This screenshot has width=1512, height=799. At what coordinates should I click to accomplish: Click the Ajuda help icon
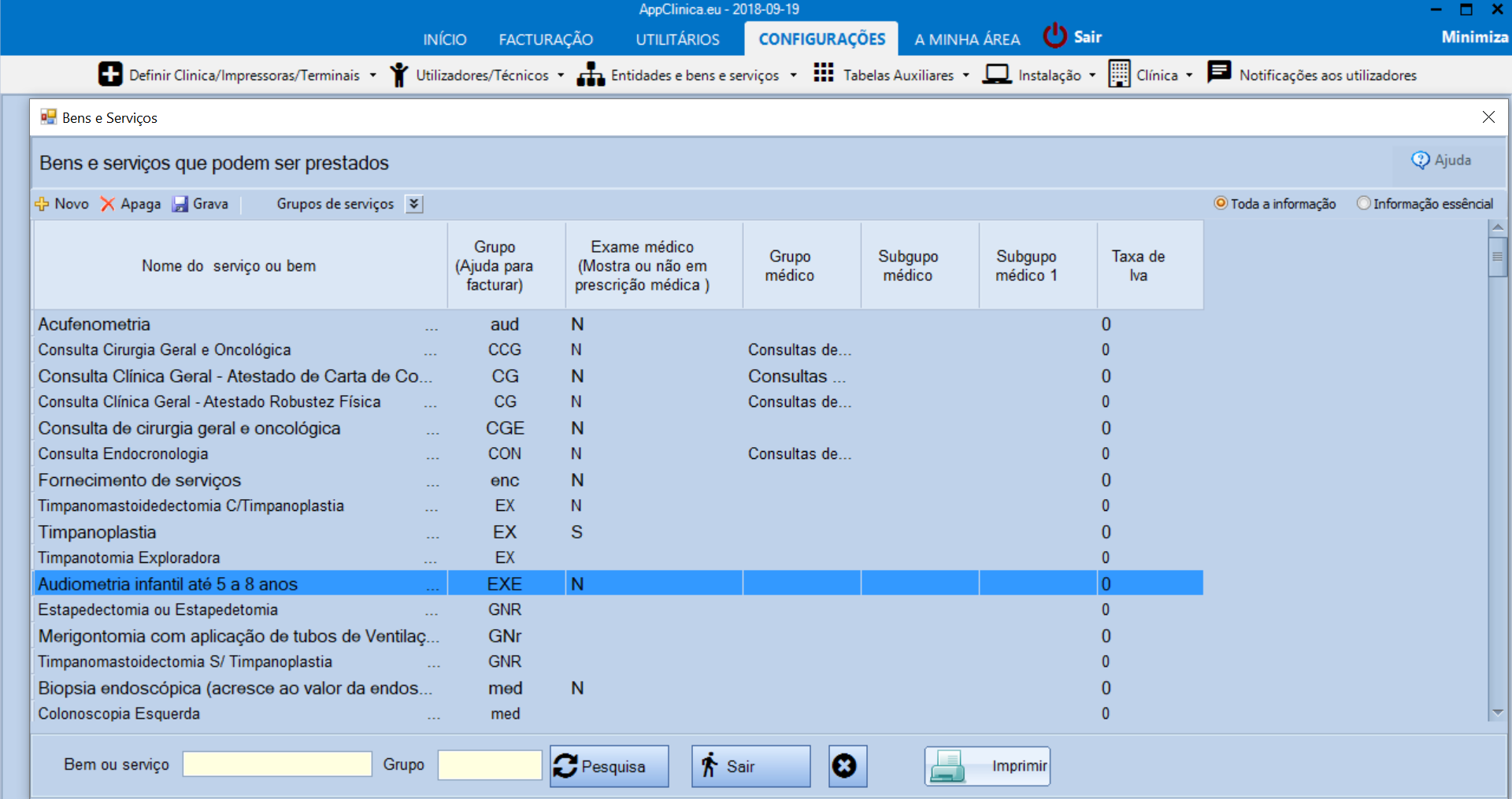(1421, 160)
